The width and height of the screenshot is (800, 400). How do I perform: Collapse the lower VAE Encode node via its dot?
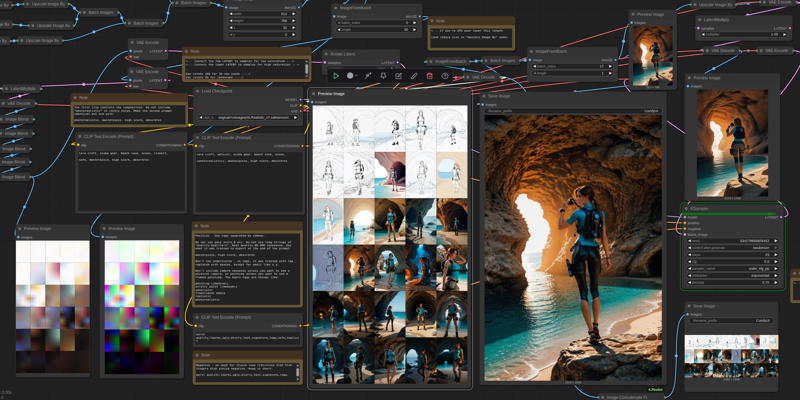(x=133, y=71)
